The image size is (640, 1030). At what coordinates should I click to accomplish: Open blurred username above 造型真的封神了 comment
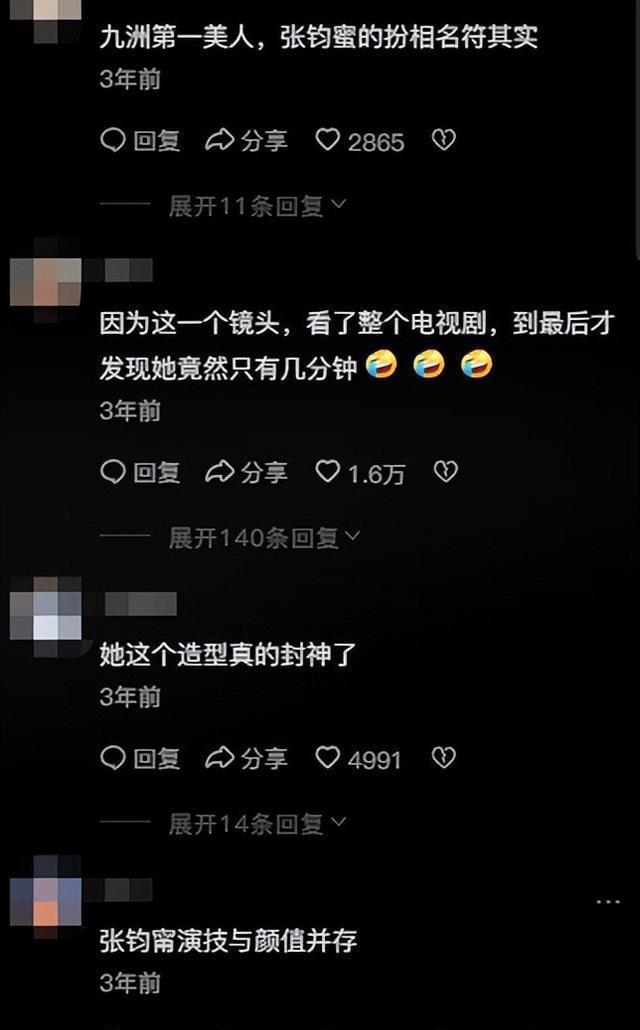point(141,604)
